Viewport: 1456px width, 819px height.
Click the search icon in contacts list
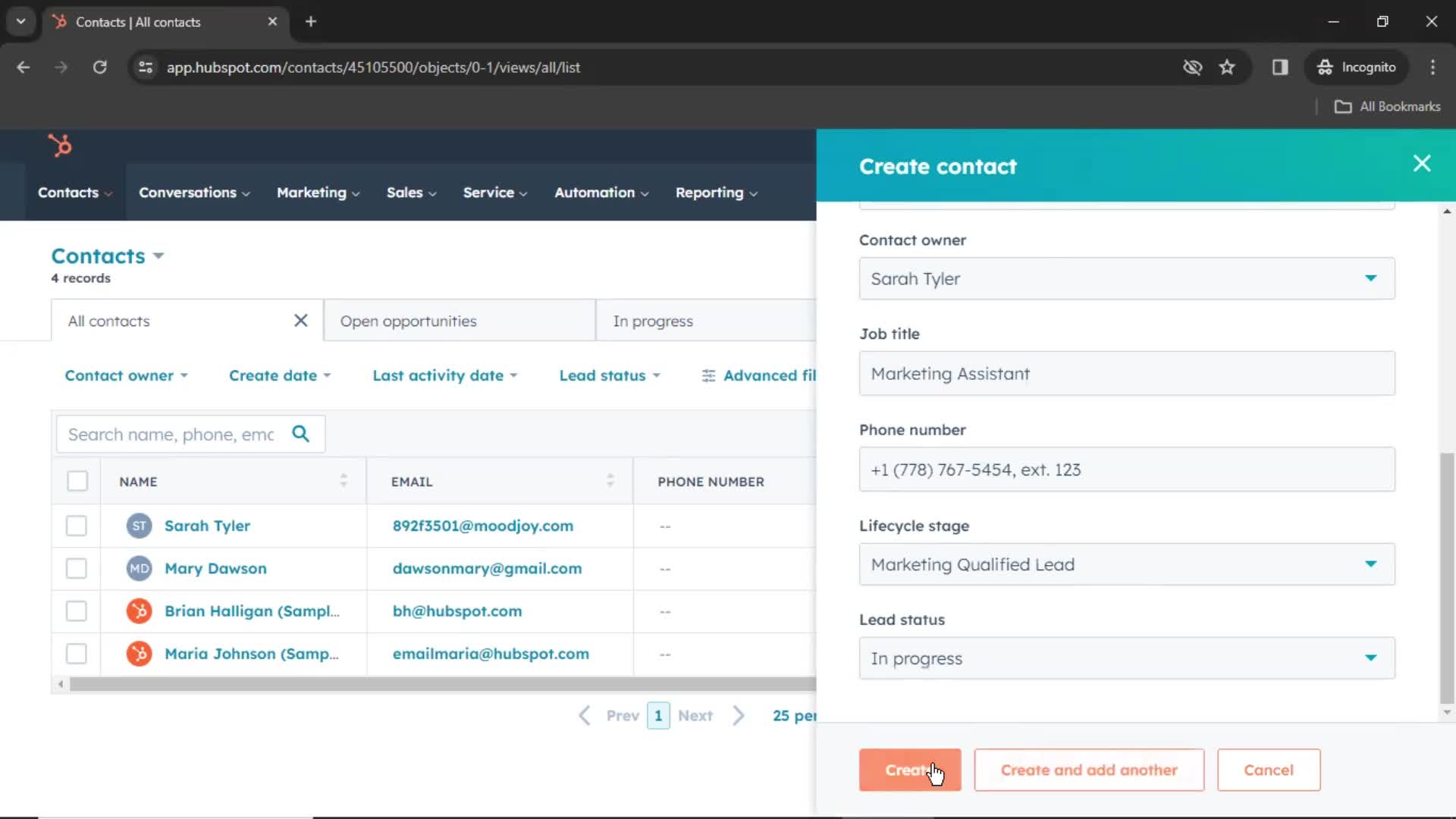(303, 434)
